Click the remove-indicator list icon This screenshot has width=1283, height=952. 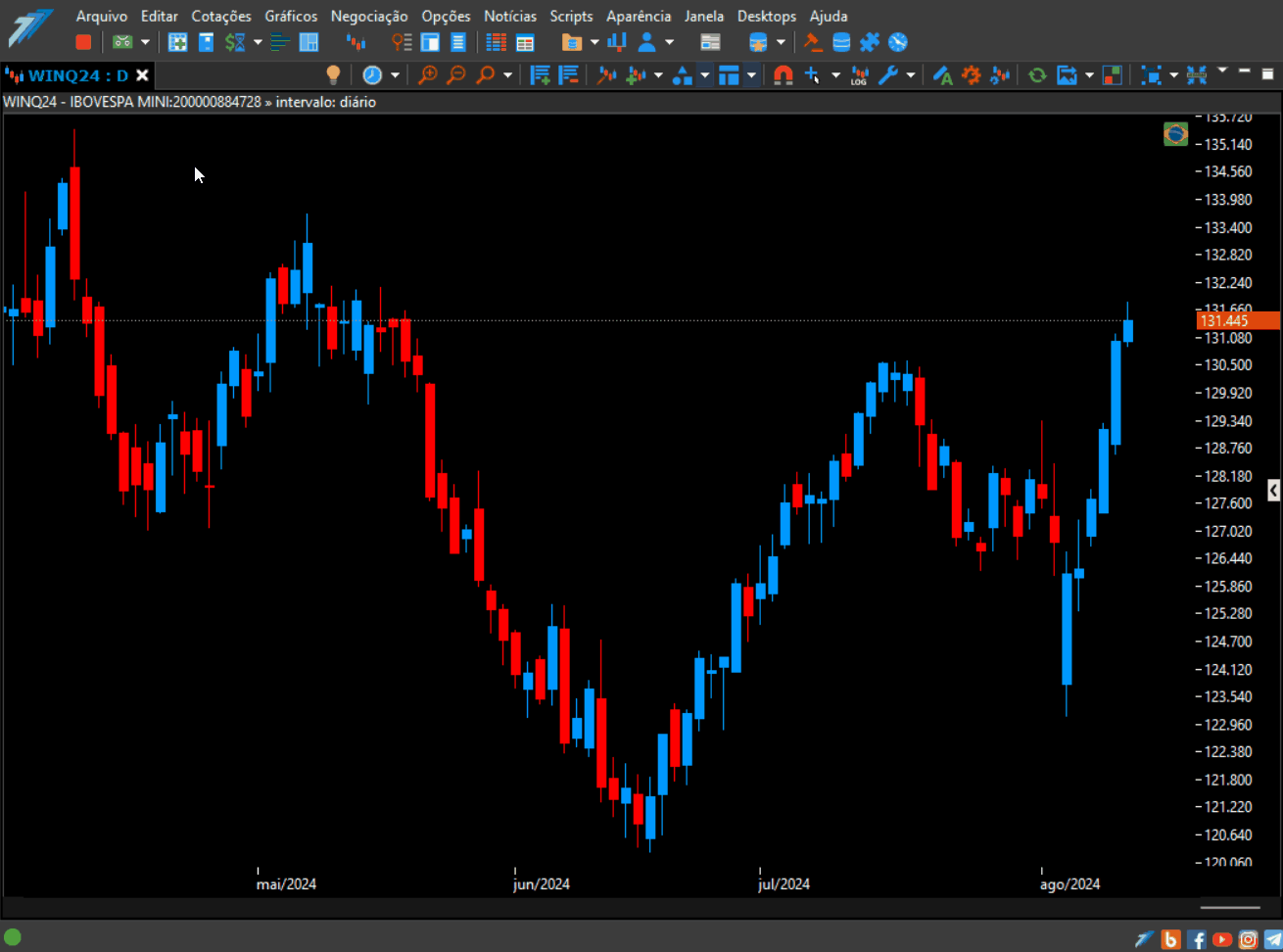tap(568, 74)
